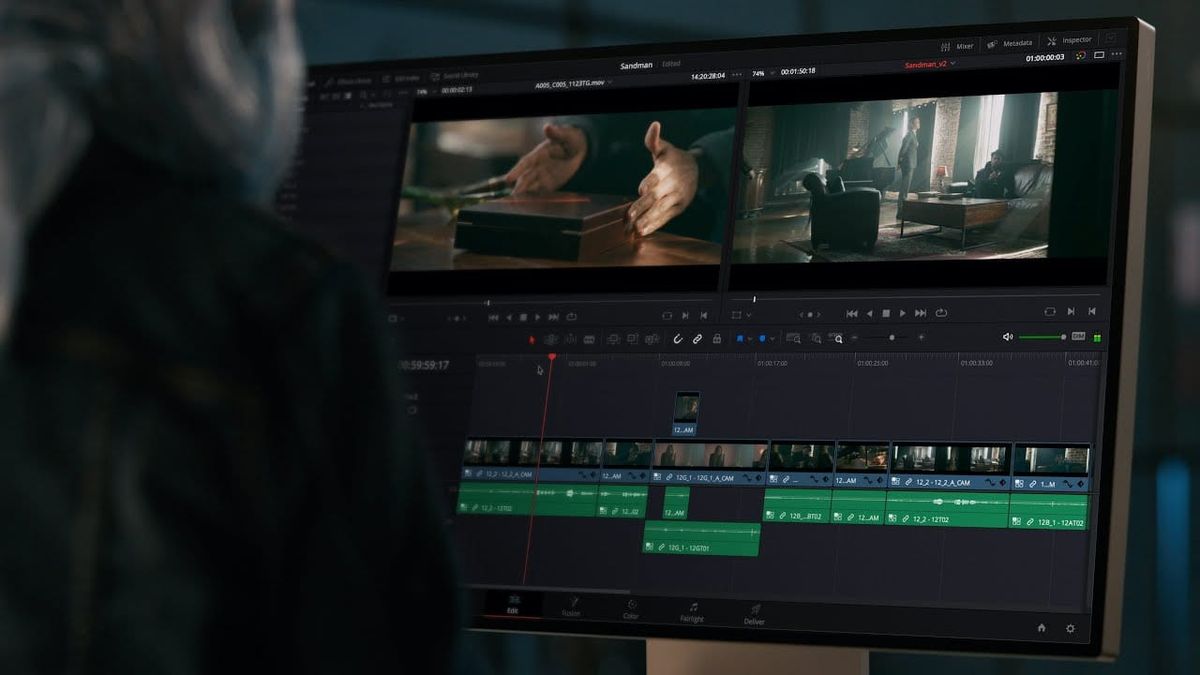Click the Full Extent Zoom icon
Viewport: 1200px width, 675px height.
793,338
